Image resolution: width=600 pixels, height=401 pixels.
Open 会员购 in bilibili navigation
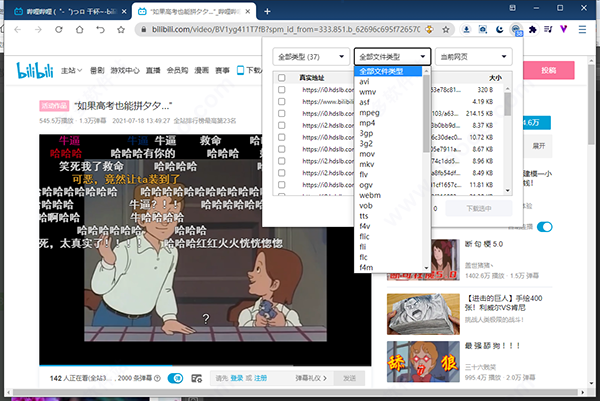(x=177, y=70)
